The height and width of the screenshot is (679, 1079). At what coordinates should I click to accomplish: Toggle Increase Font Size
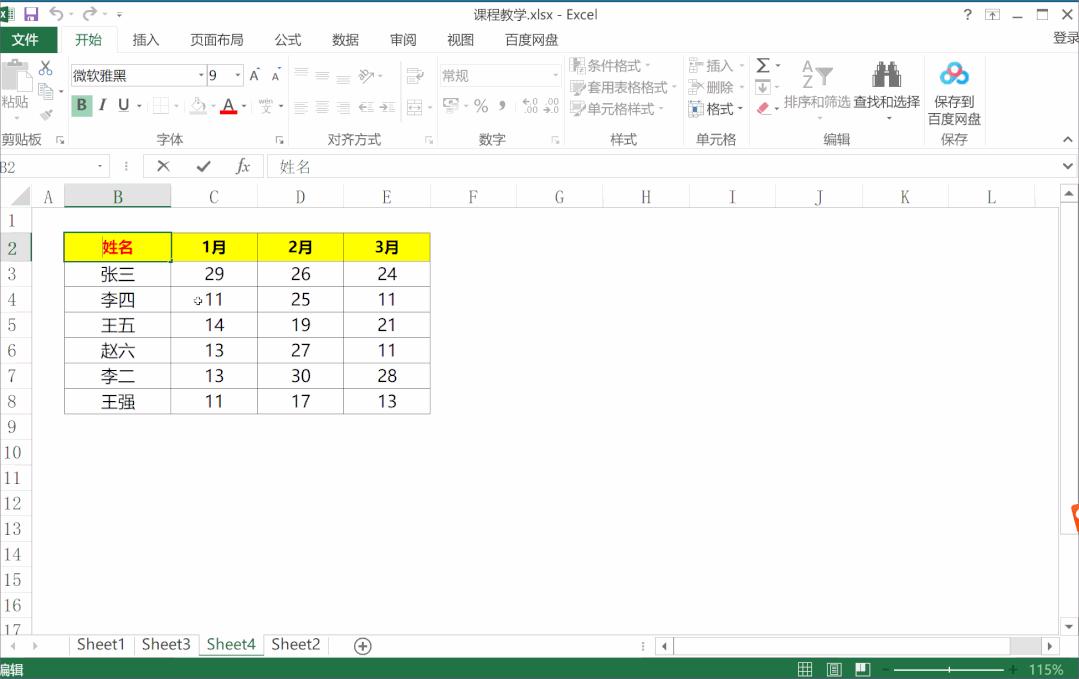point(253,72)
